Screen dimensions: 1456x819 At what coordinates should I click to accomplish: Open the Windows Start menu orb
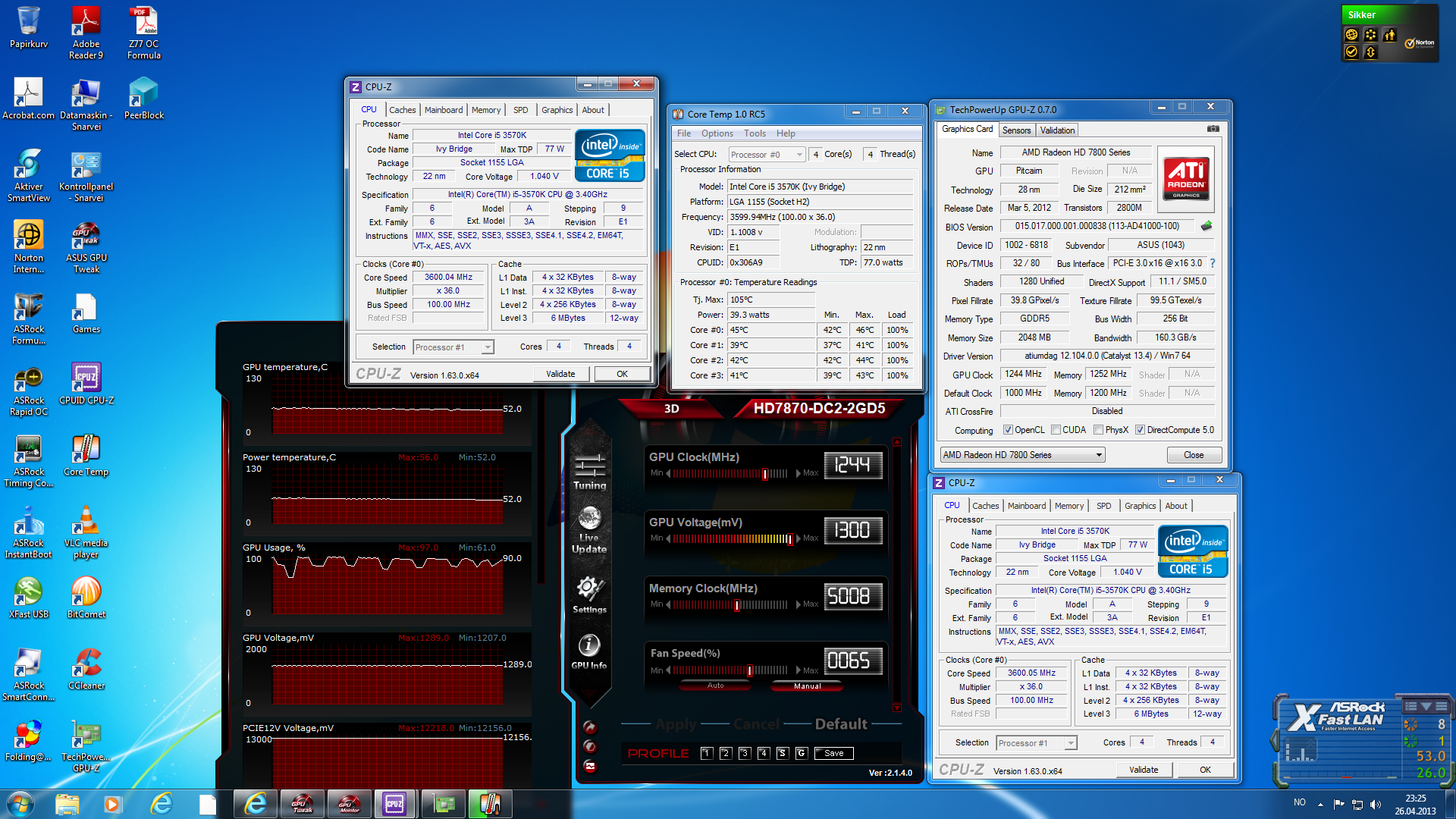coord(20,804)
